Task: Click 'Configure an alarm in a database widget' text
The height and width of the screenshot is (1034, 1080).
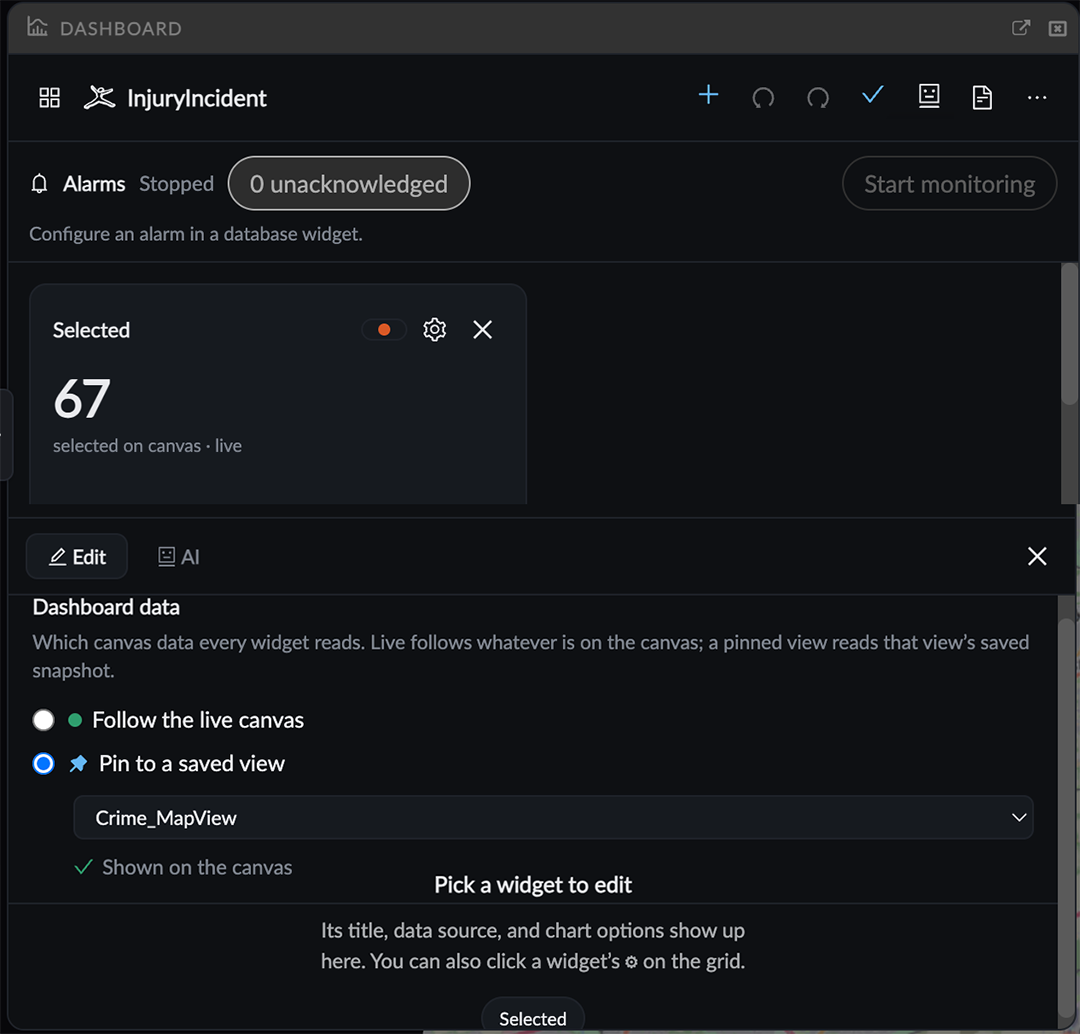Action: [x=196, y=234]
